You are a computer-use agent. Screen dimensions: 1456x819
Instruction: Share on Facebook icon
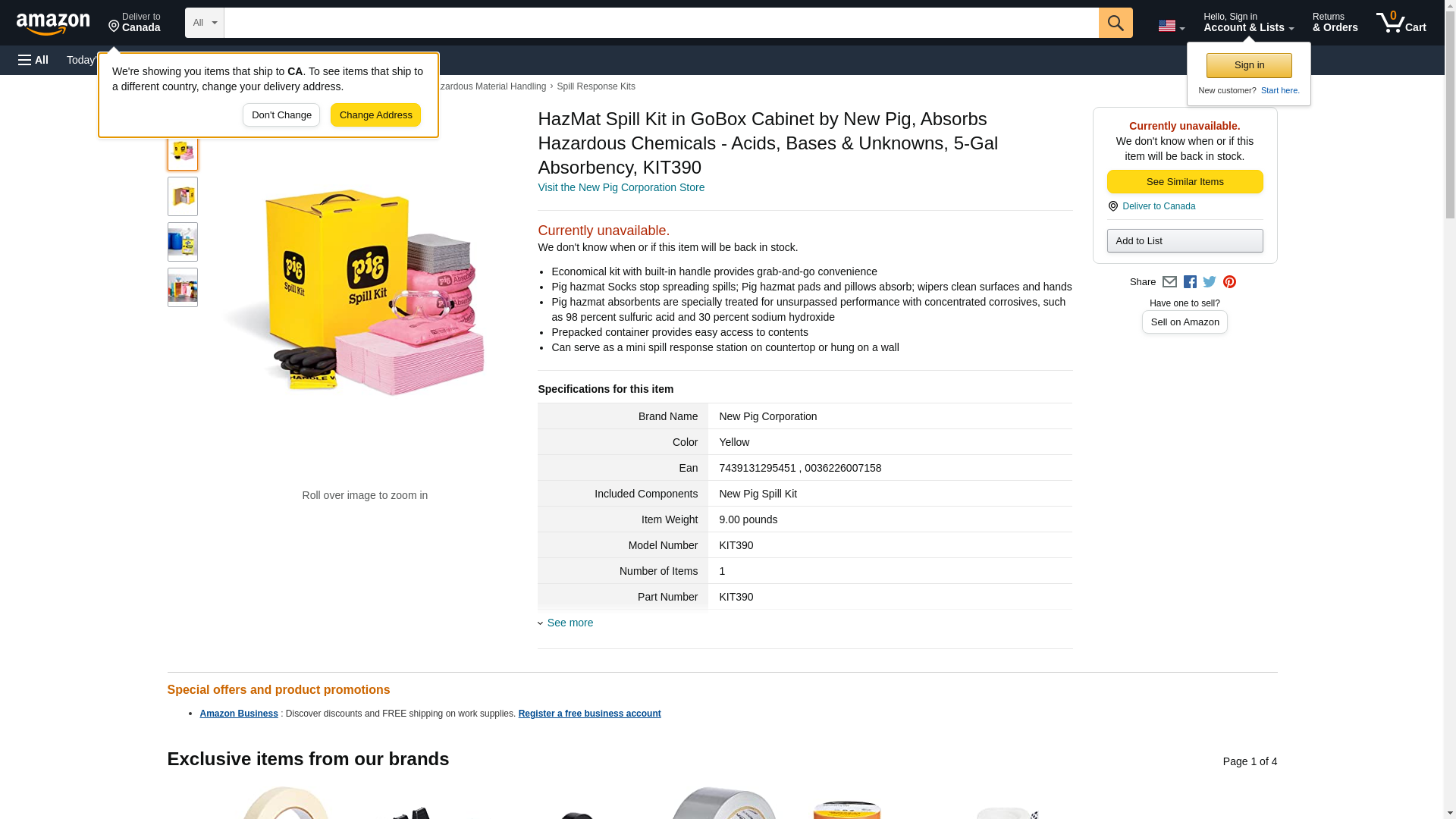click(x=1190, y=282)
